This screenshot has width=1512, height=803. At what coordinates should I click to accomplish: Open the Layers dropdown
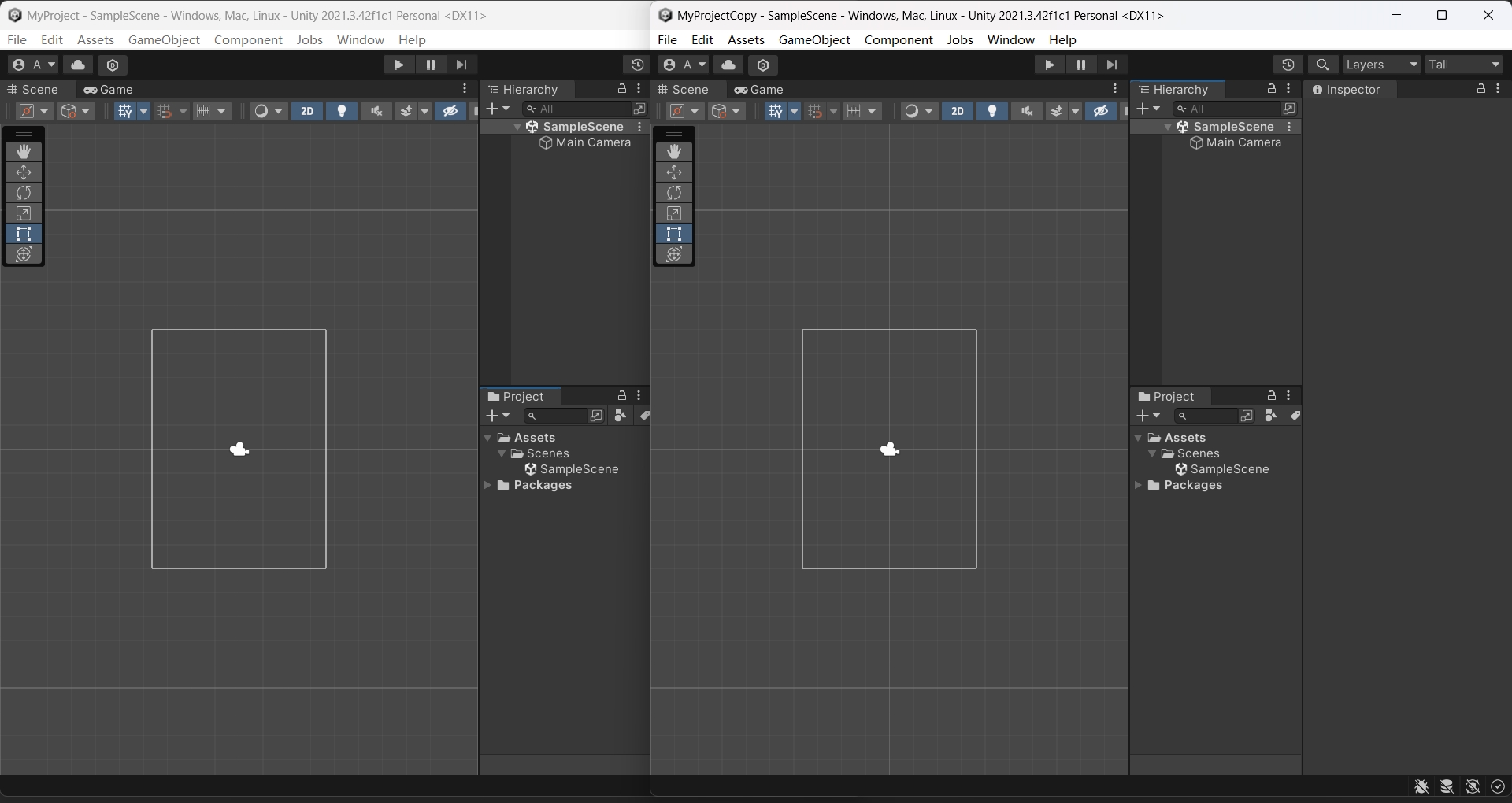1381,65
